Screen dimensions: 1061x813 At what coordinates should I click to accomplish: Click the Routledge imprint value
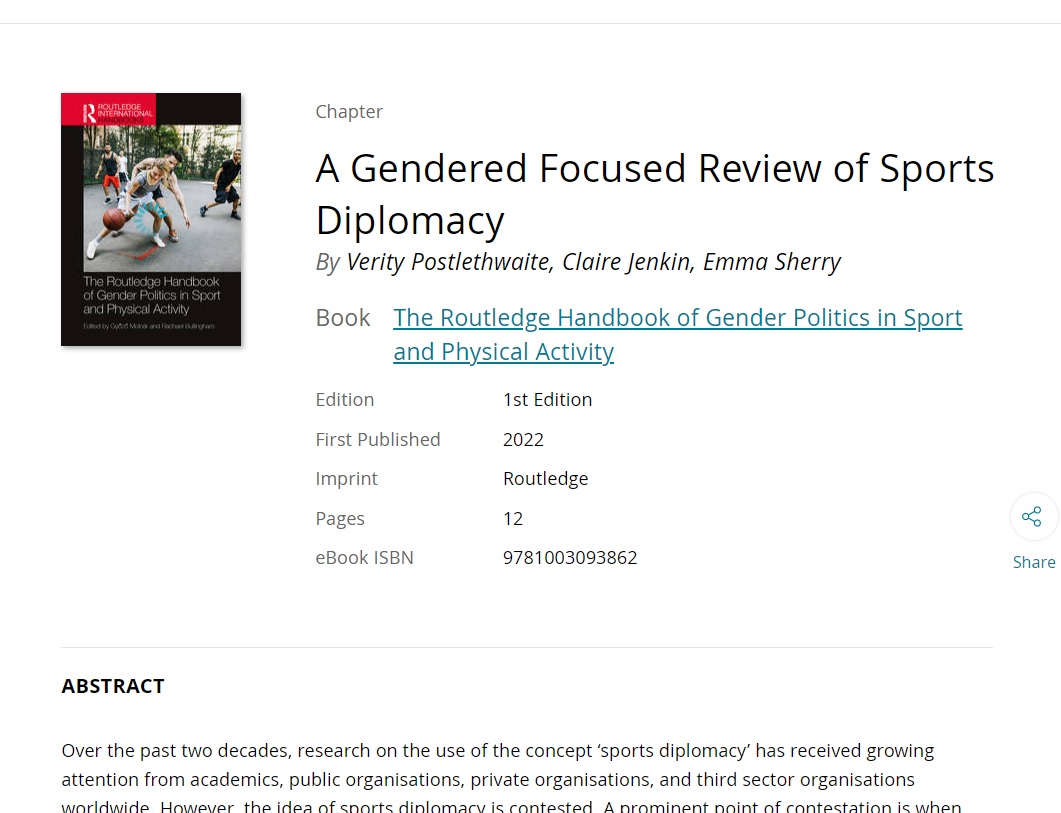545,479
